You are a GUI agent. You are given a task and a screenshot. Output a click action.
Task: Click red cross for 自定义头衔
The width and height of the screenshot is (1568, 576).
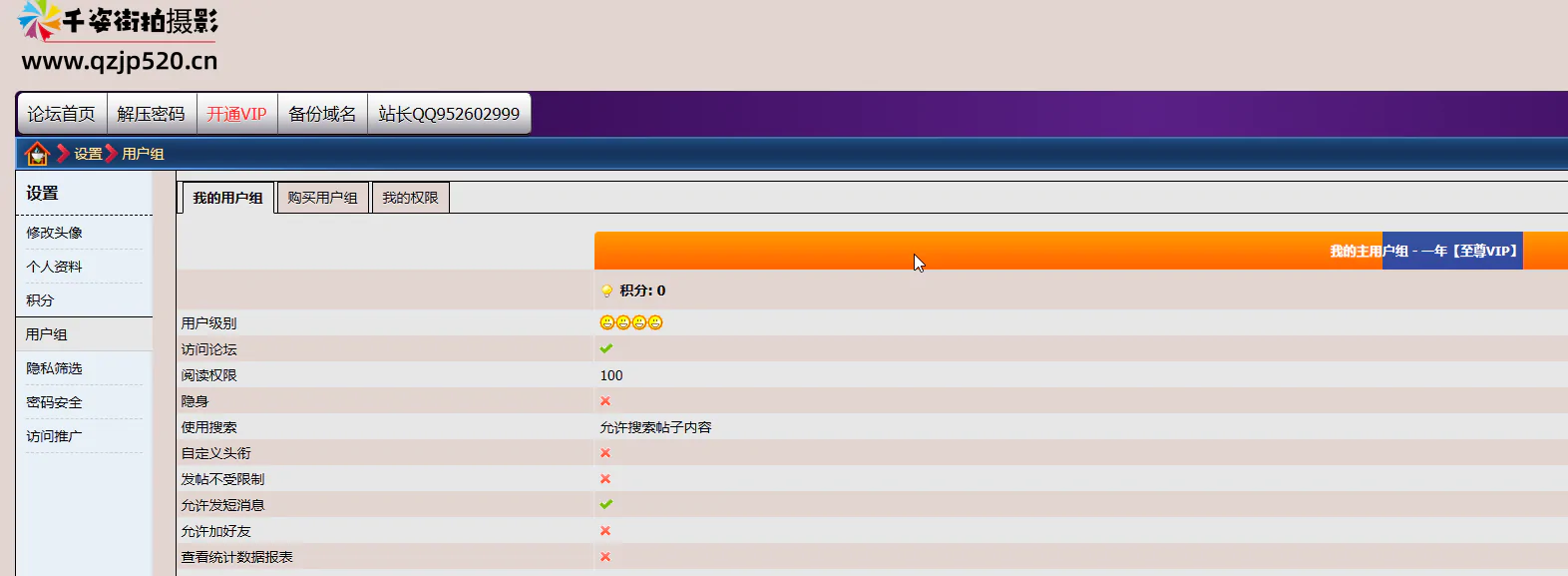[x=605, y=452]
